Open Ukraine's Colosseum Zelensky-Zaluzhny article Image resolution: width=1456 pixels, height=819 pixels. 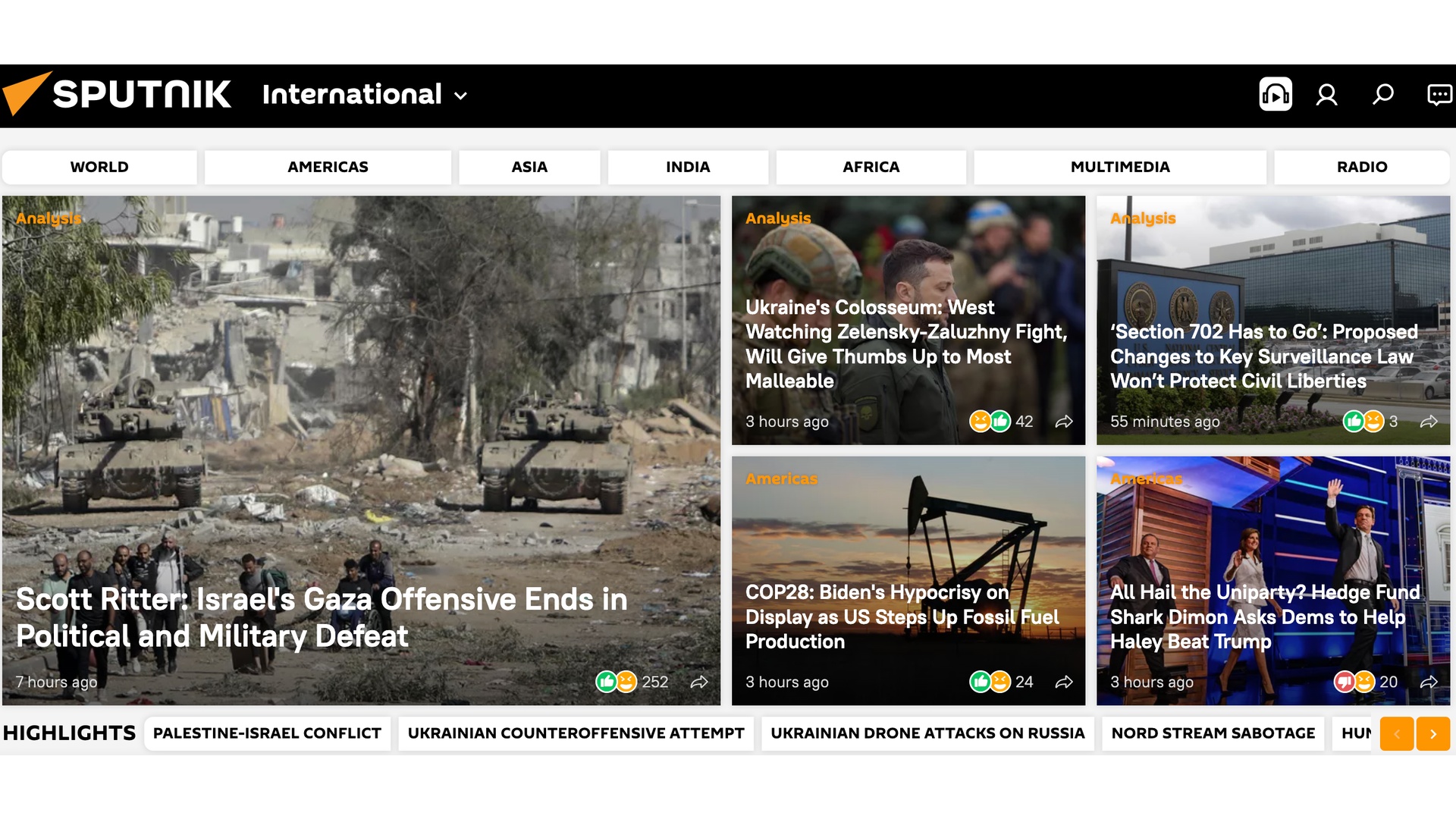pyautogui.click(x=906, y=344)
